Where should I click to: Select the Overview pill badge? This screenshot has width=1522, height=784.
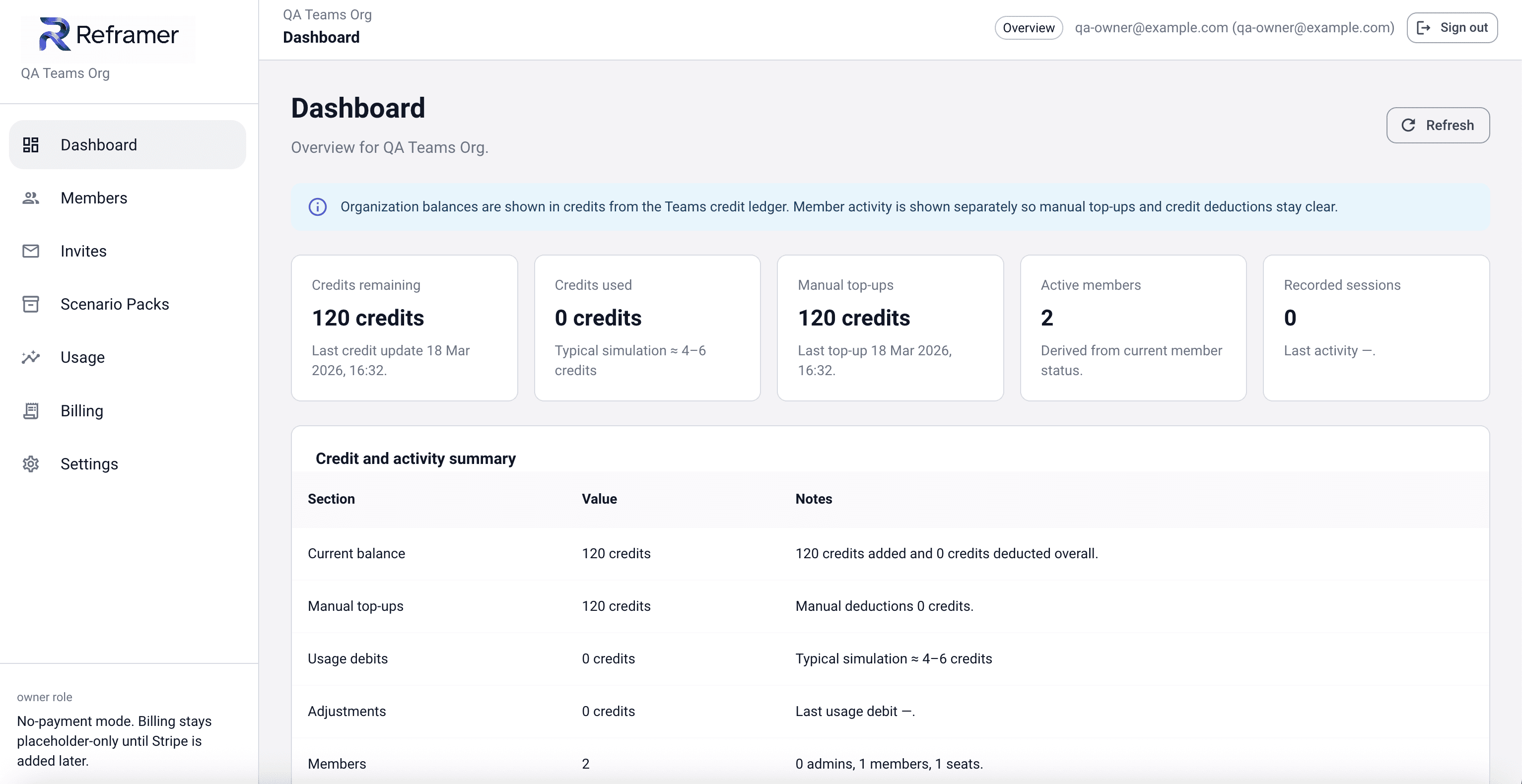[x=1028, y=28]
